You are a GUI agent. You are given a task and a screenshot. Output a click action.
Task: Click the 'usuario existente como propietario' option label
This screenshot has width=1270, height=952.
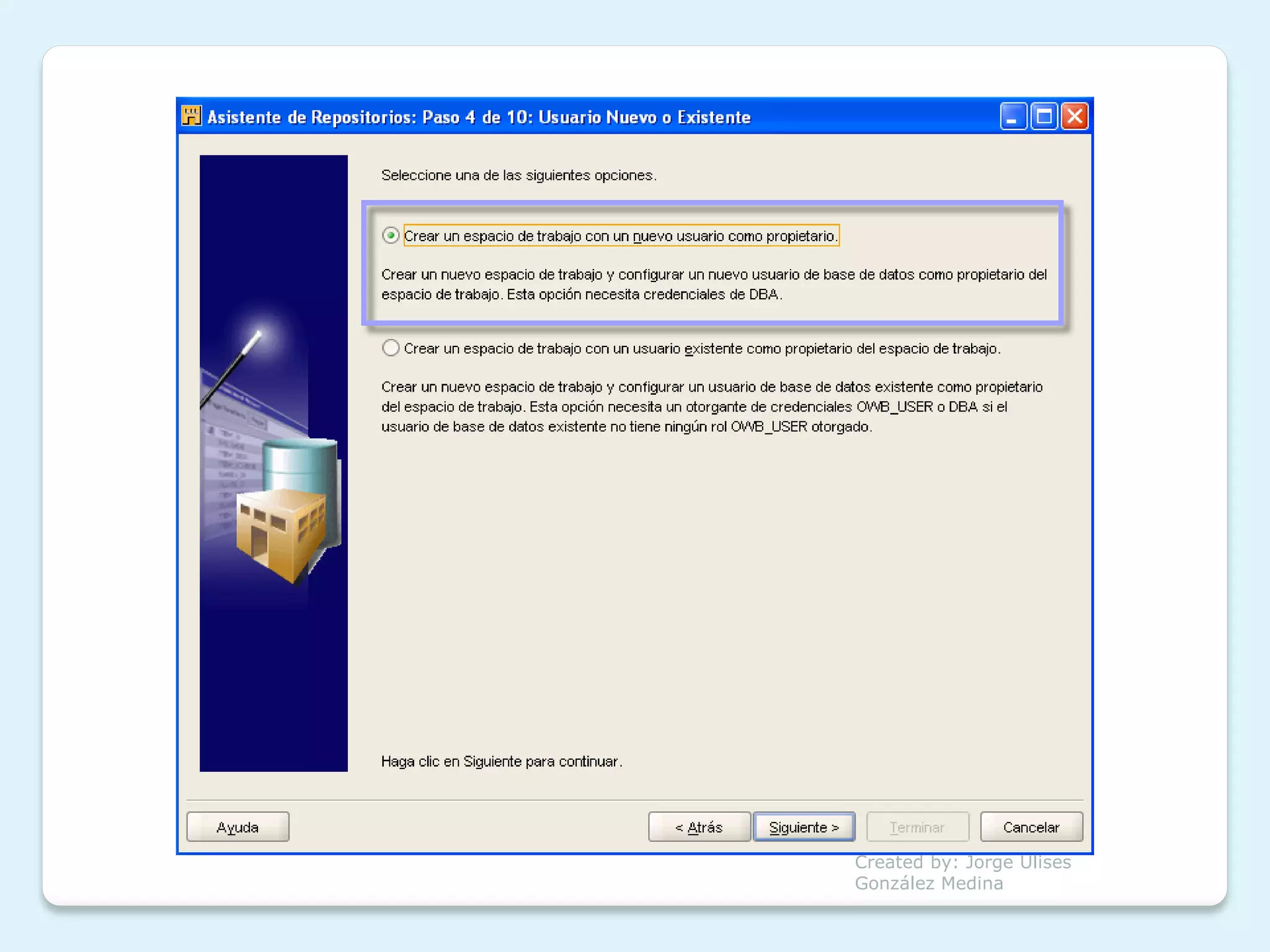(702, 349)
